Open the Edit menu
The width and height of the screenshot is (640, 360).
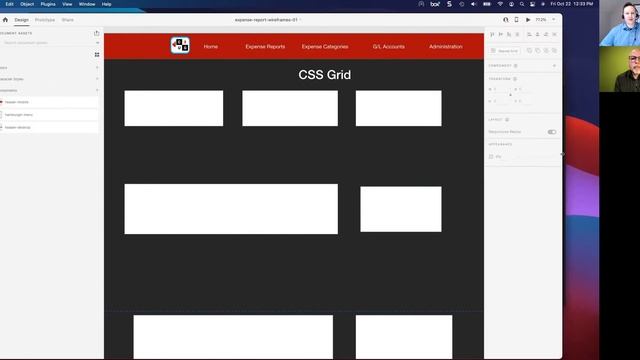pos(9,4)
